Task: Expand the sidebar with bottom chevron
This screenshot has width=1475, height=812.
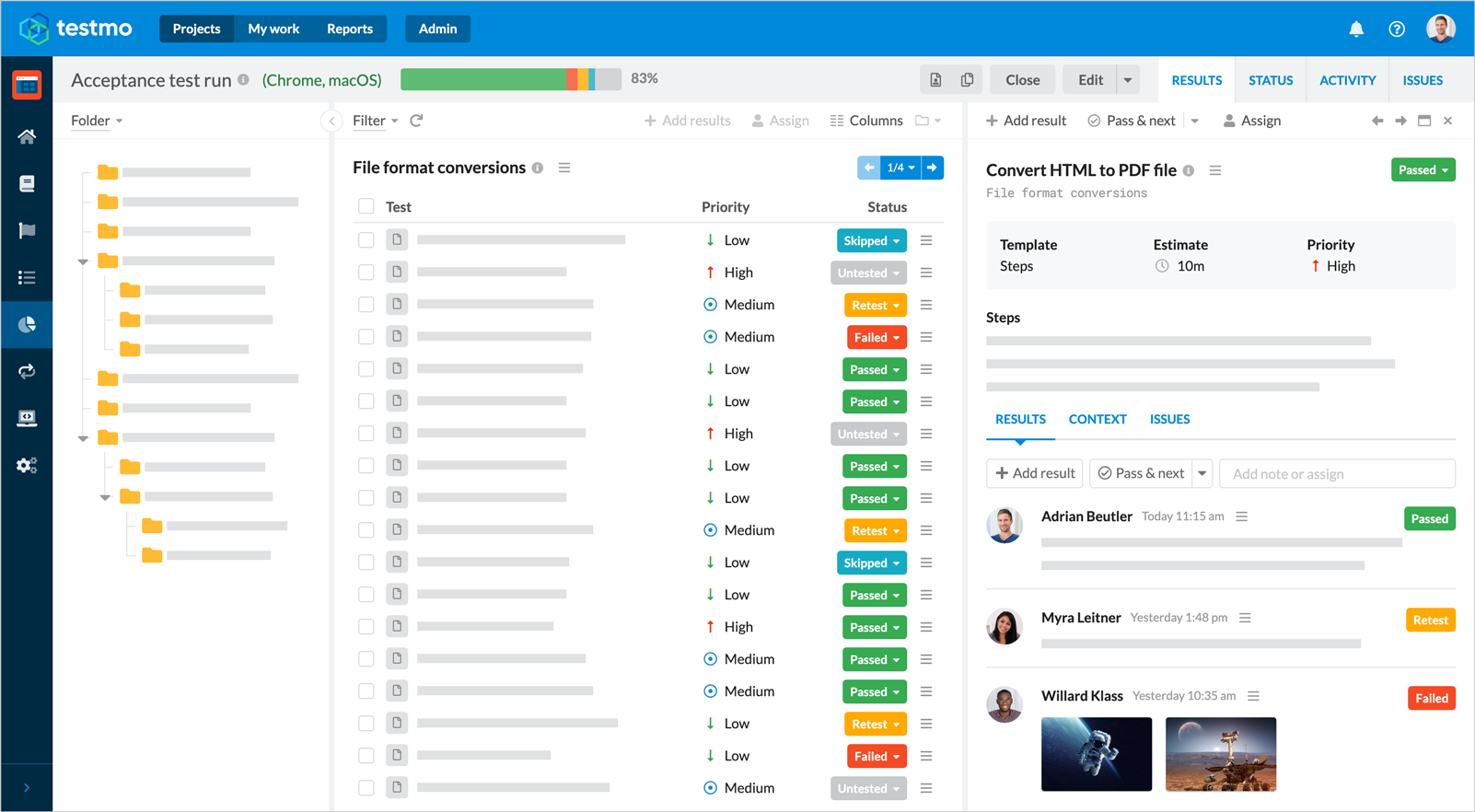Action: [x=27, y=788]
